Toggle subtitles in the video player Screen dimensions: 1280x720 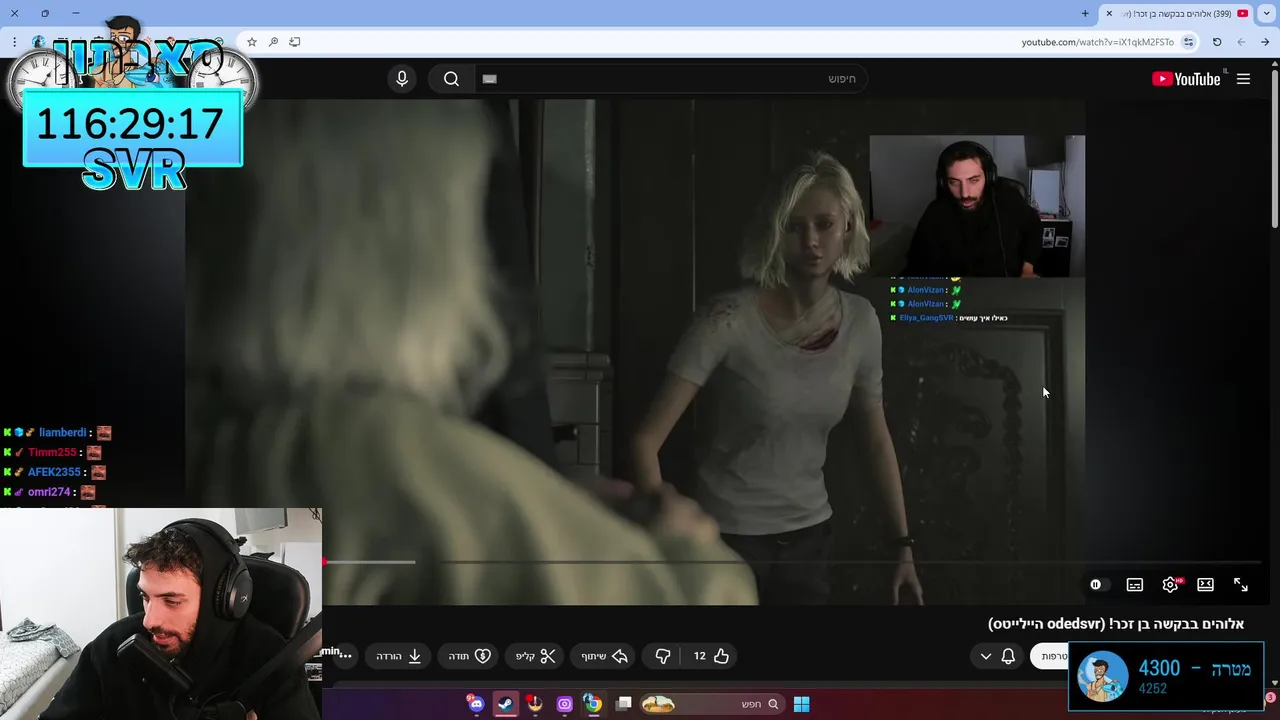coord(1134,585)
